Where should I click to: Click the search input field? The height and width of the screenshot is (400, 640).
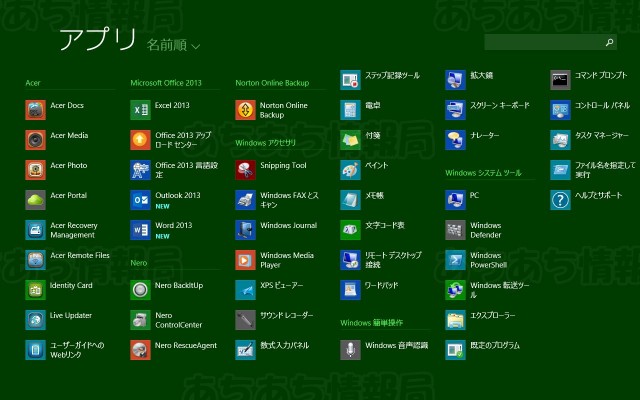click(544, 43)
